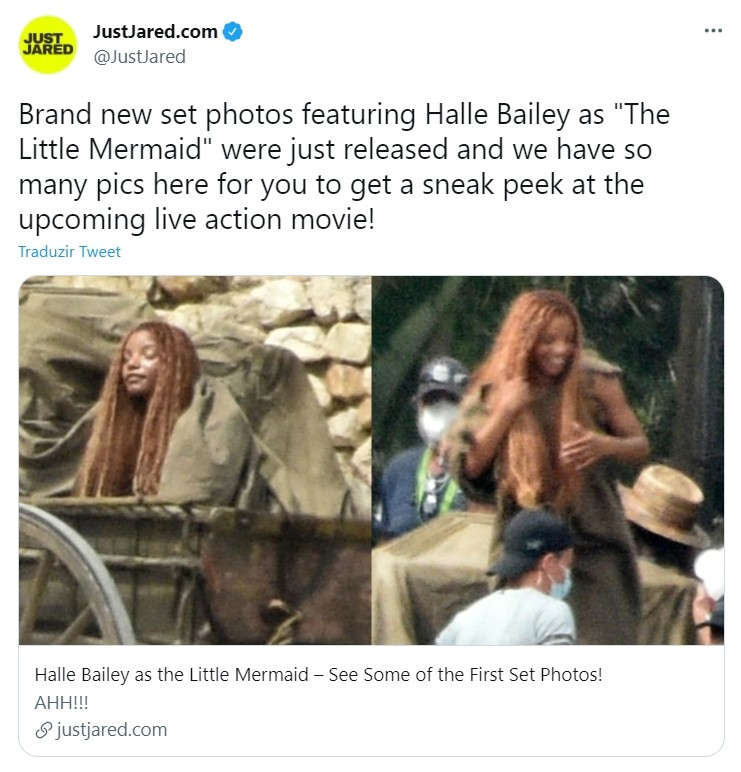741x772 pixels.
Task: Click the tweet line ending upcoming live action movie!
Action: click(x=196, y=219)
